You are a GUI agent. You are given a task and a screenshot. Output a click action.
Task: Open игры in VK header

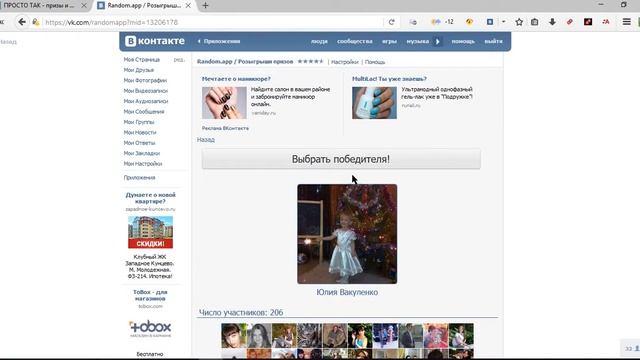pos(389,41)
